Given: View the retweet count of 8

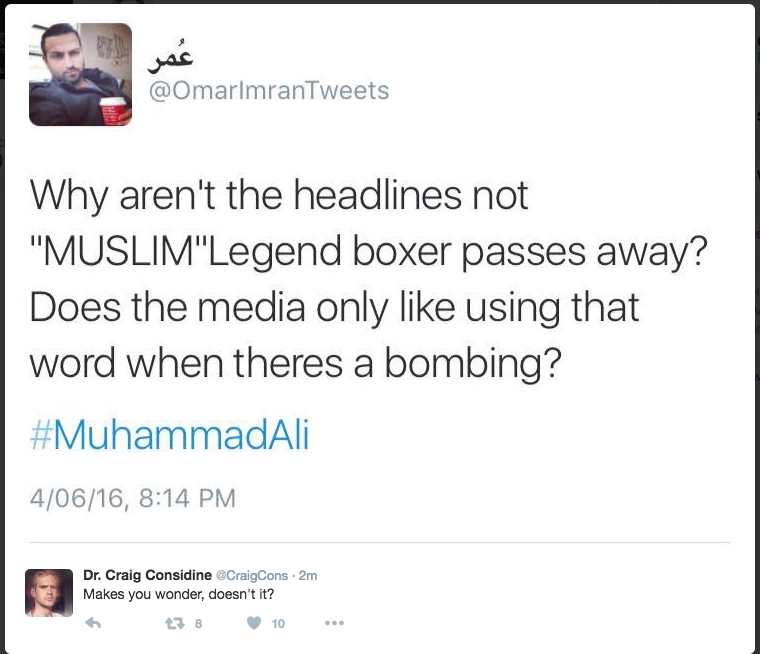Looking at the screenshot, I should coord(198,623).
